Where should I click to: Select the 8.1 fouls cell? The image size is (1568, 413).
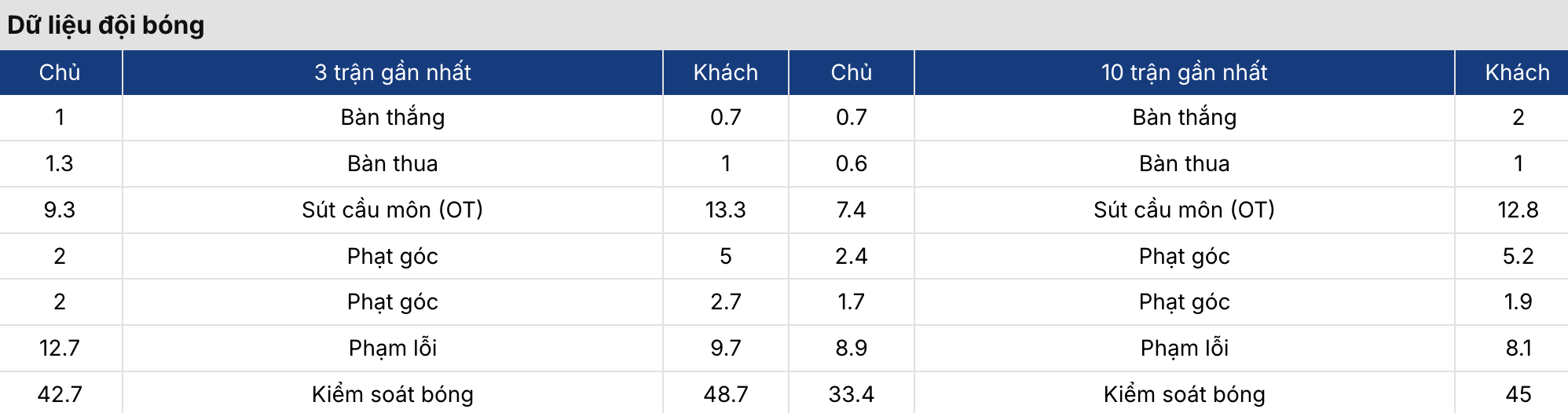click(x=1518, y=348)
